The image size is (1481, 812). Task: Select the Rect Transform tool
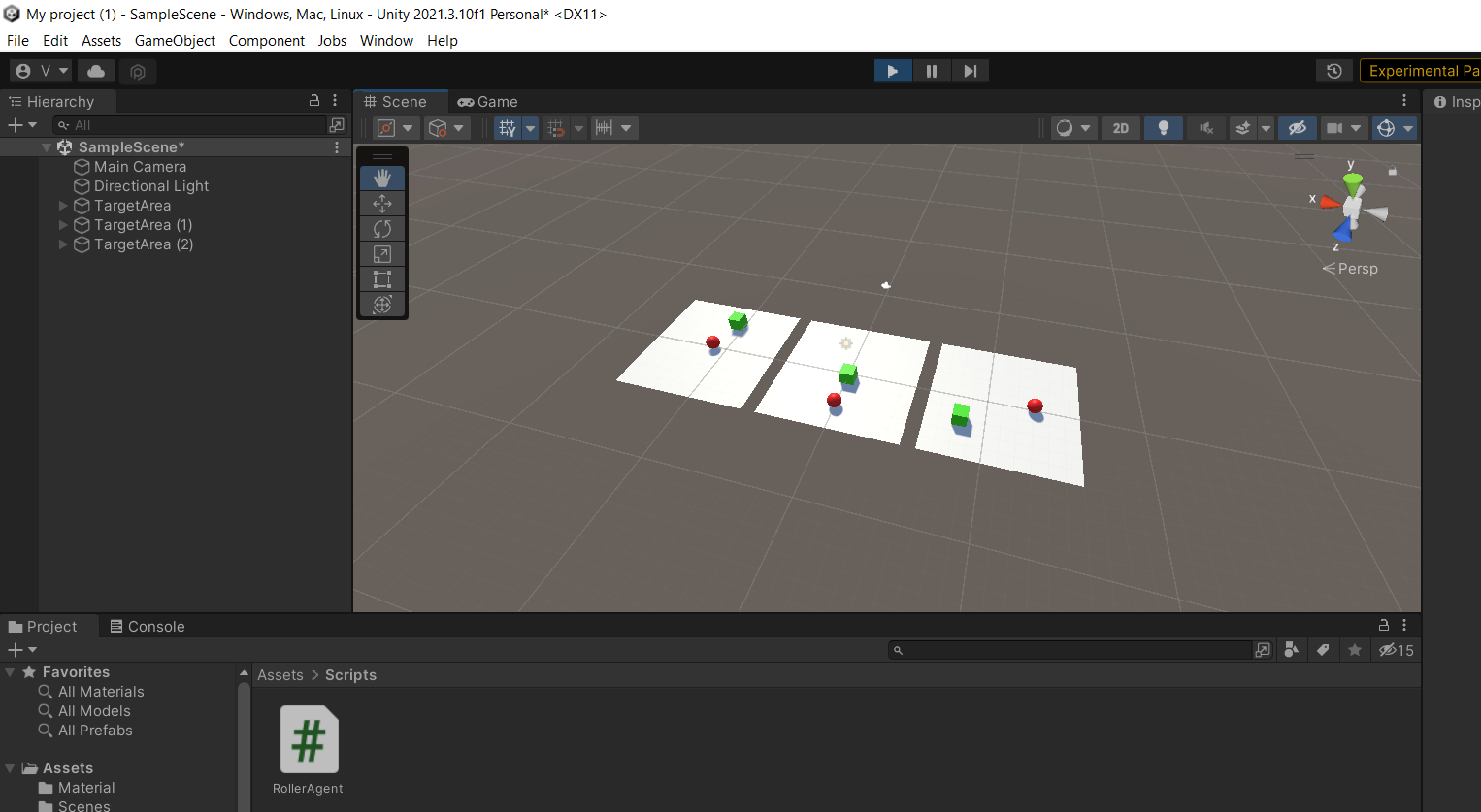(x=382, y=278)
